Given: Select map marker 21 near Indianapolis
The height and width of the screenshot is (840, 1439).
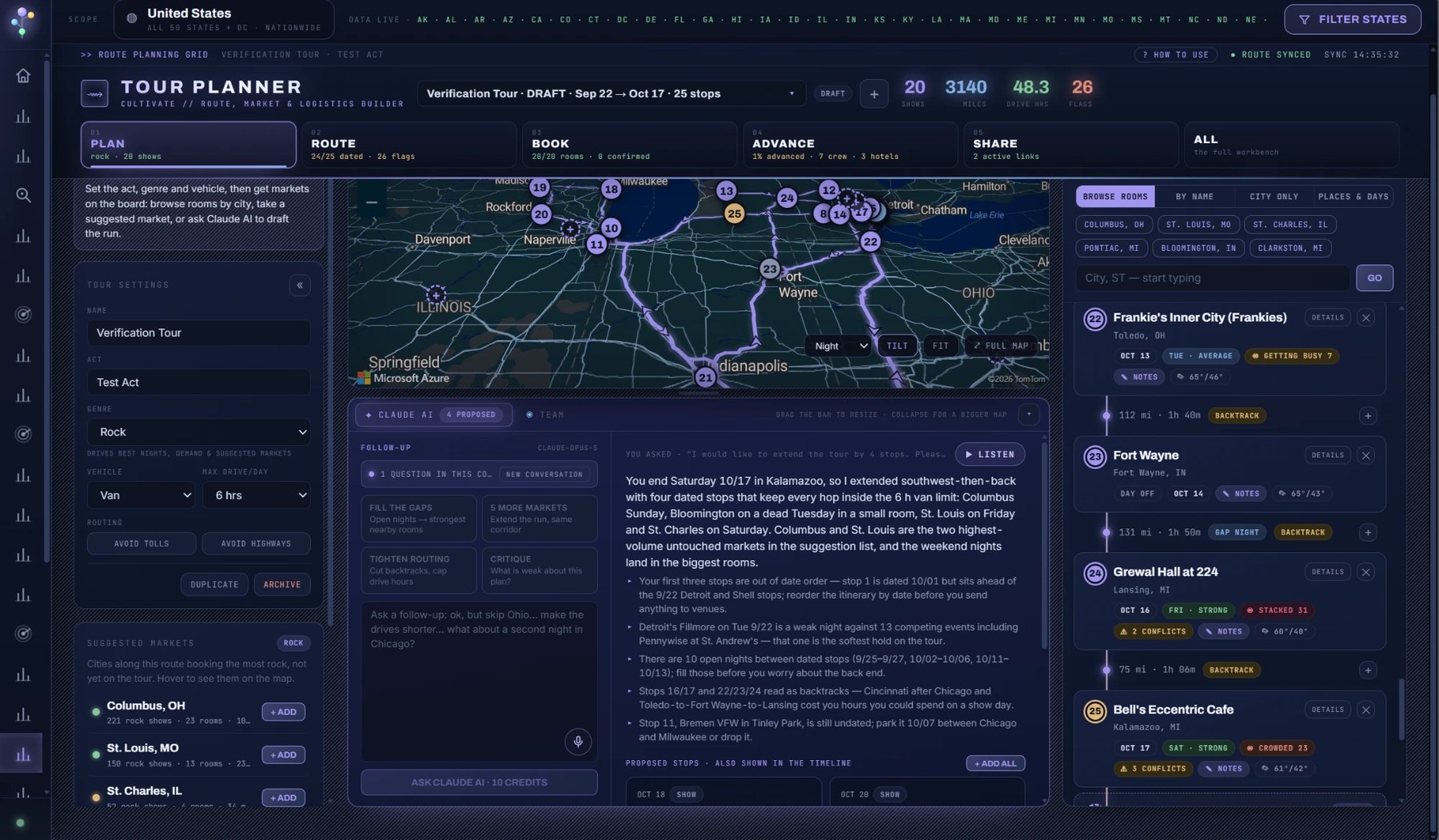Looking at the screenshot, I should click(704, 377).
